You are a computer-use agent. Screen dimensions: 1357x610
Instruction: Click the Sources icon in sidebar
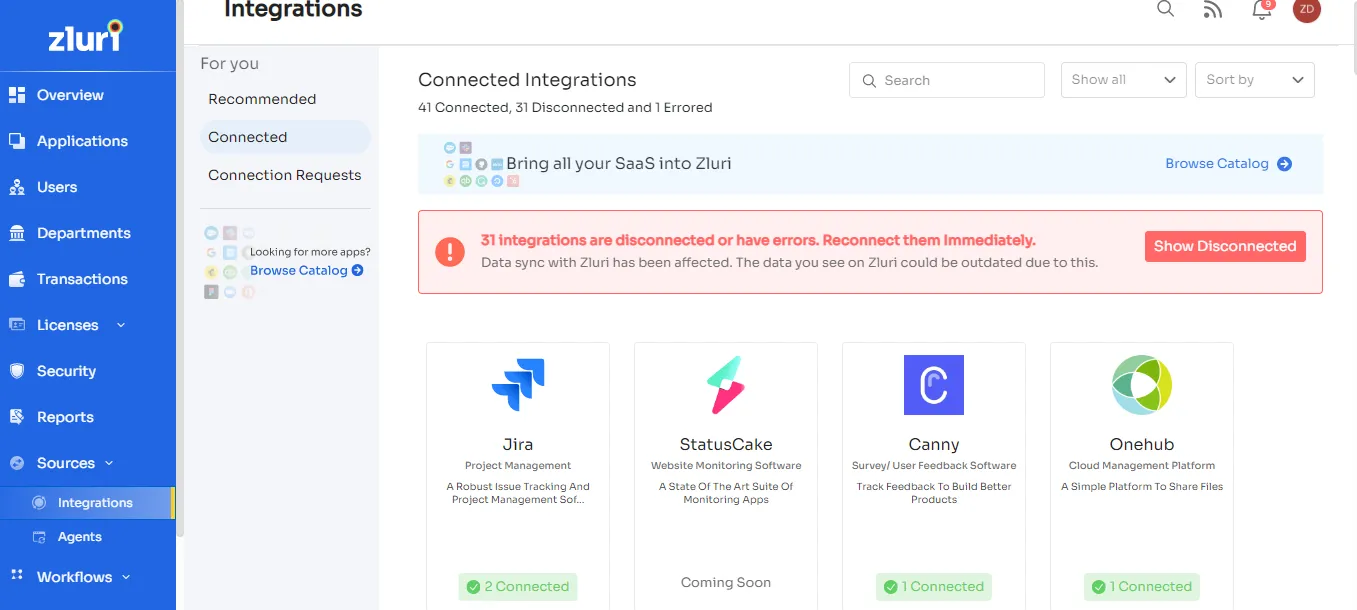(17, 463)
